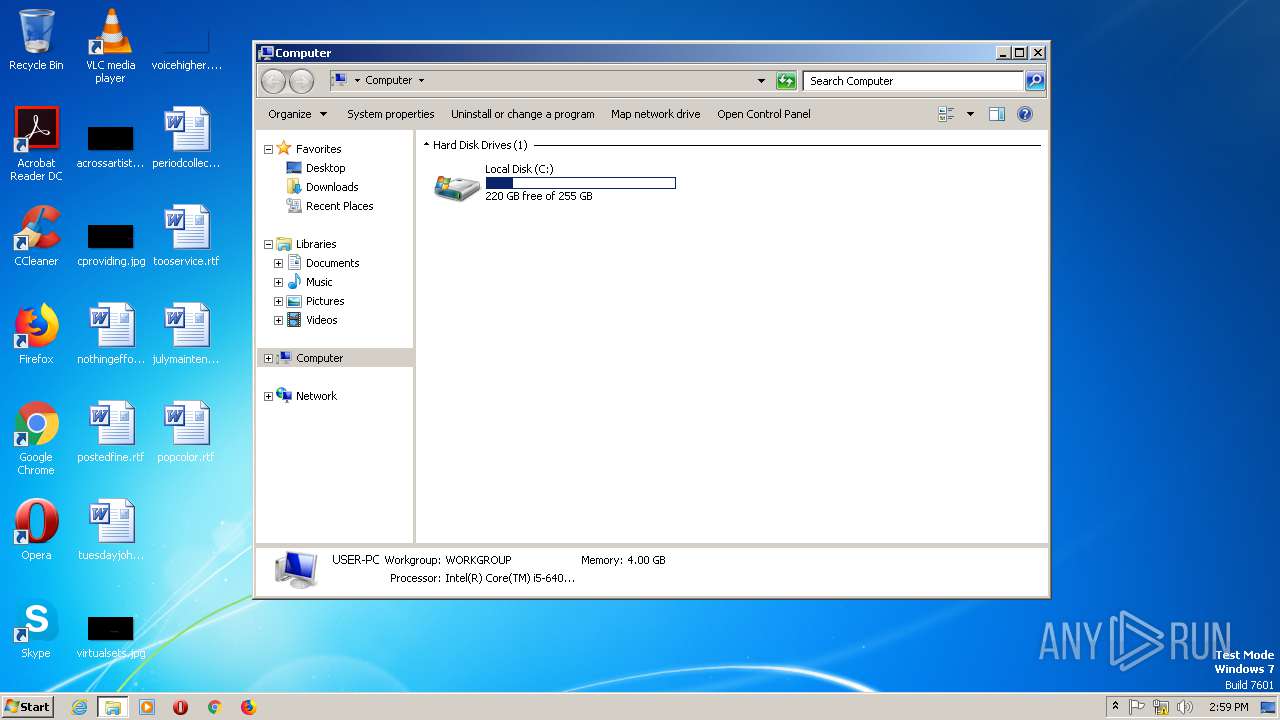Collapse the Favorites tree node

268,149
